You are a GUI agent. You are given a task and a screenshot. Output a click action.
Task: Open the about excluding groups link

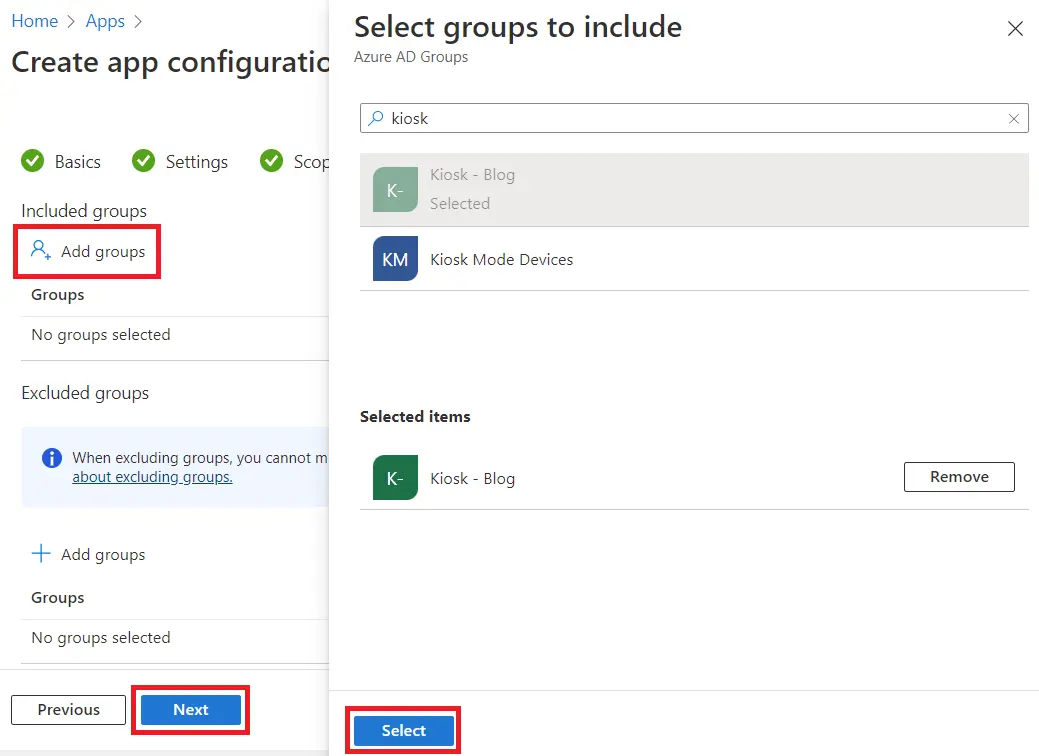click(152, 477)
